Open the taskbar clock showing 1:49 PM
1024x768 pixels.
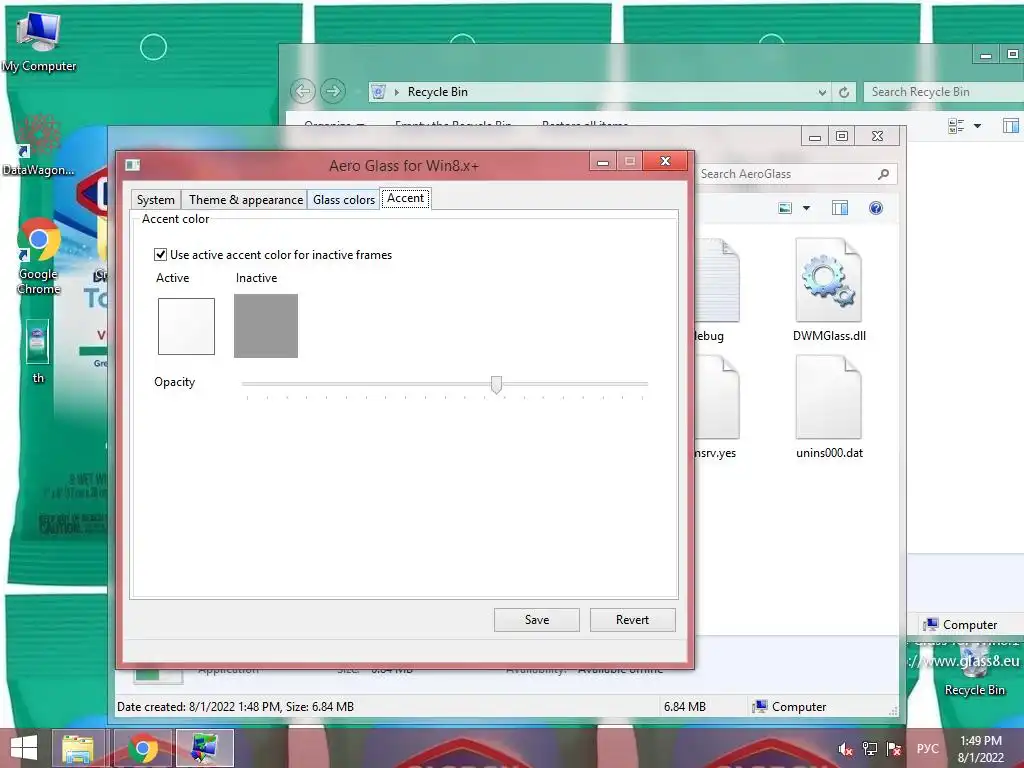click(x=981, y=749)
